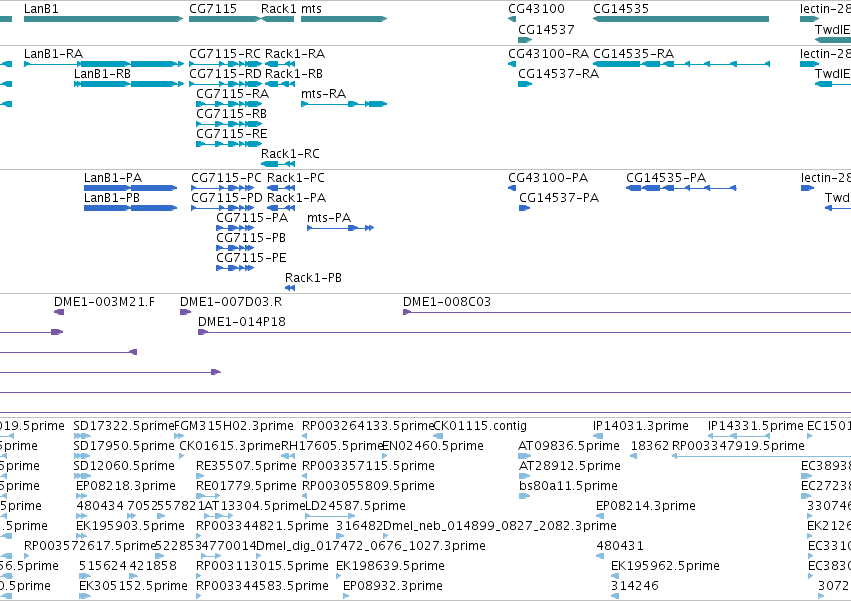Open the EP08932.3prime EST label

(x=393, y=586)
